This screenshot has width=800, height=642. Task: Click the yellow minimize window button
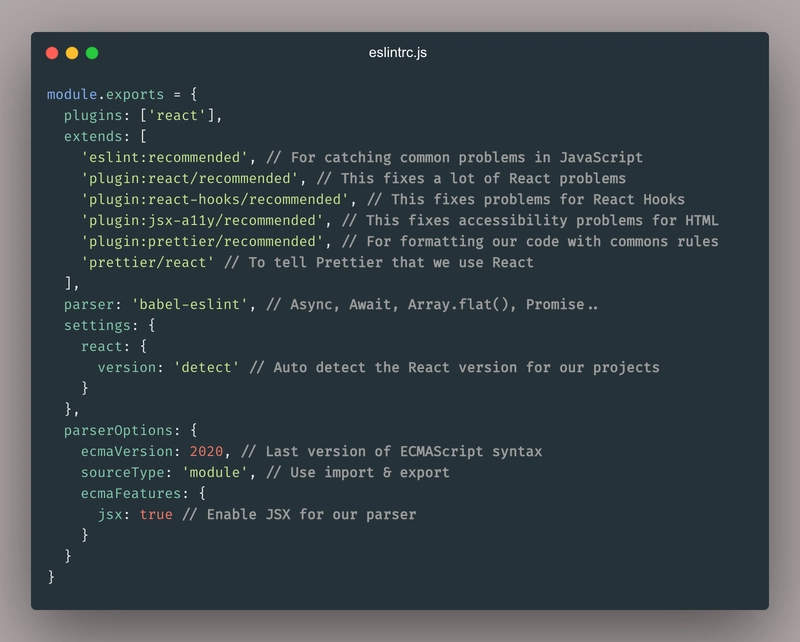pyautogui.click(x=72, y=53)
